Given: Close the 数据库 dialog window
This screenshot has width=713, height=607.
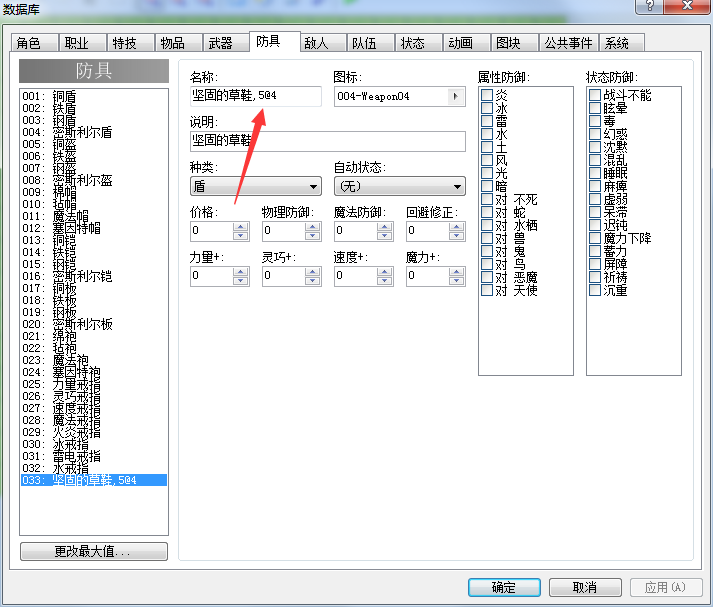Looking at the screenshot, I should [687, 6].
